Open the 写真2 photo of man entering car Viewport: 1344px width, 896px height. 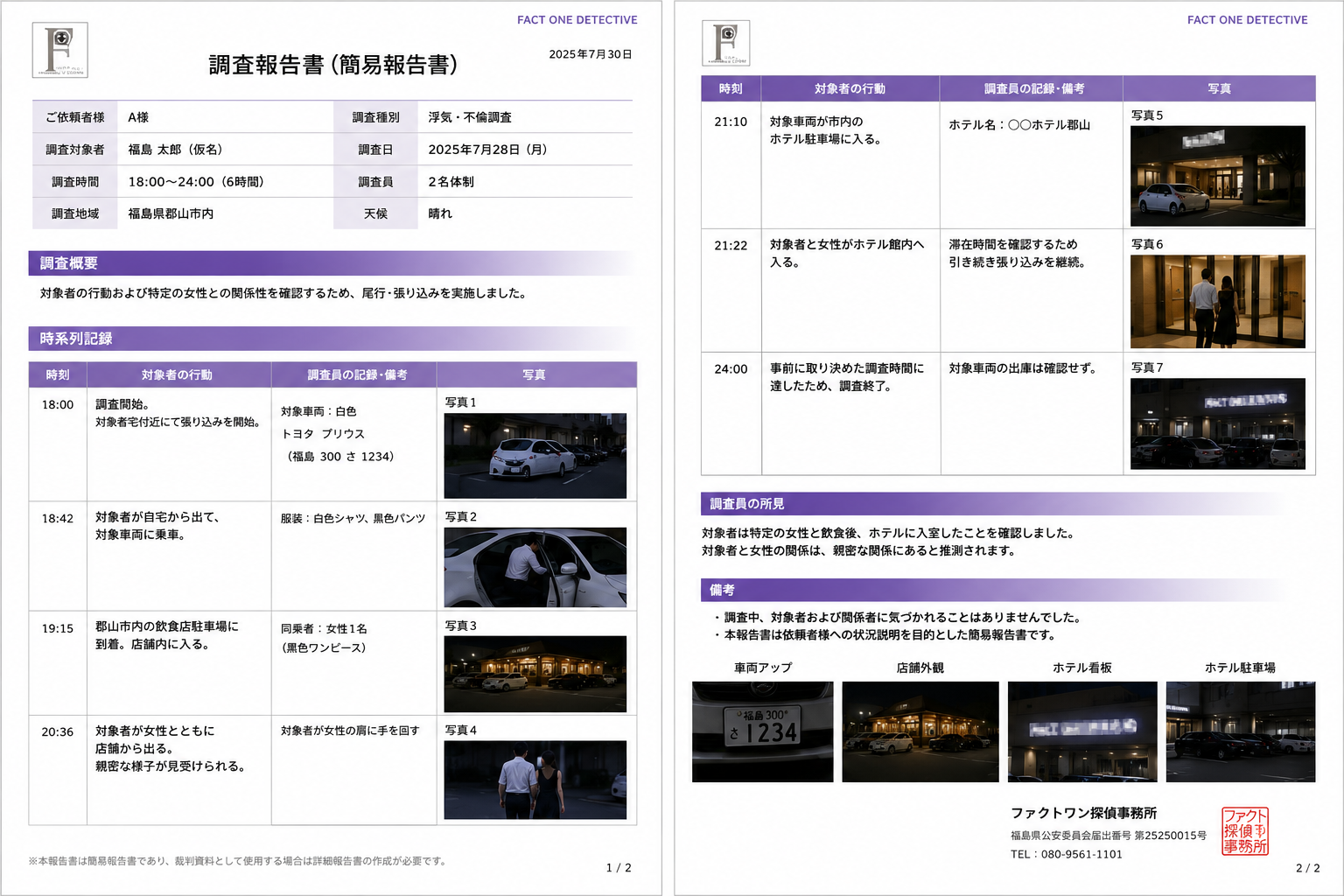click(535, 567)
